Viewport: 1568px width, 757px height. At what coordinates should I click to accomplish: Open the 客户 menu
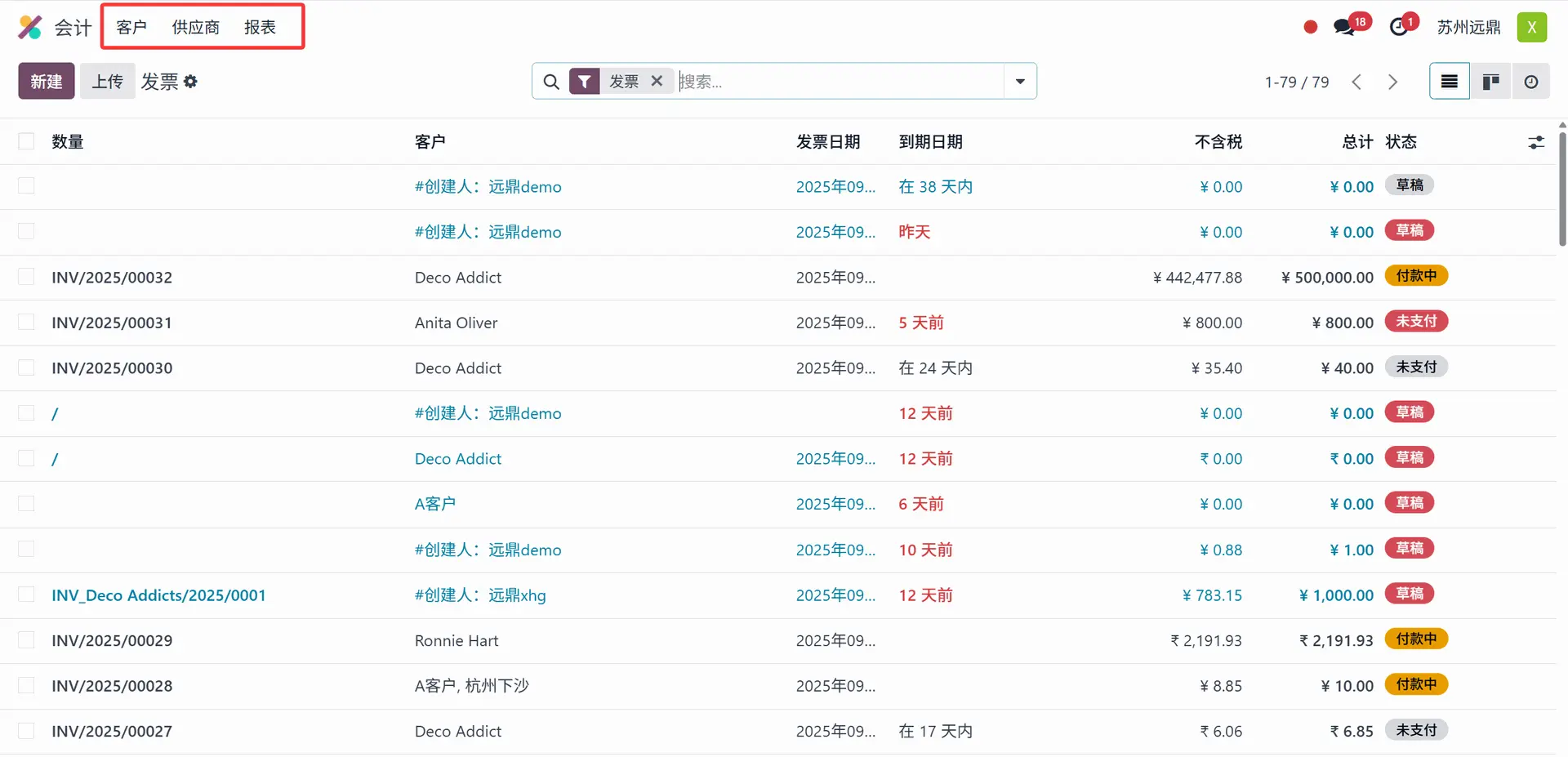point(131,28)
